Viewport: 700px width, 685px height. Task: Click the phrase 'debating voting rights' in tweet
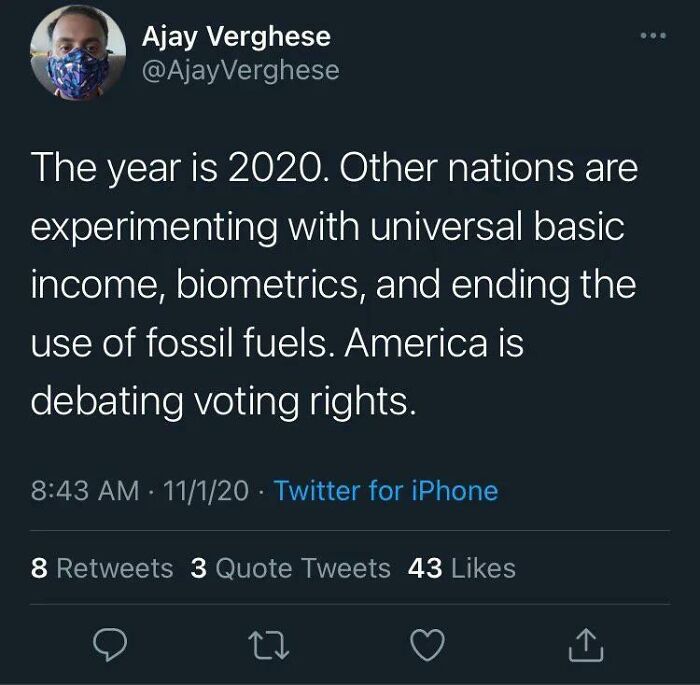(221, 402)
